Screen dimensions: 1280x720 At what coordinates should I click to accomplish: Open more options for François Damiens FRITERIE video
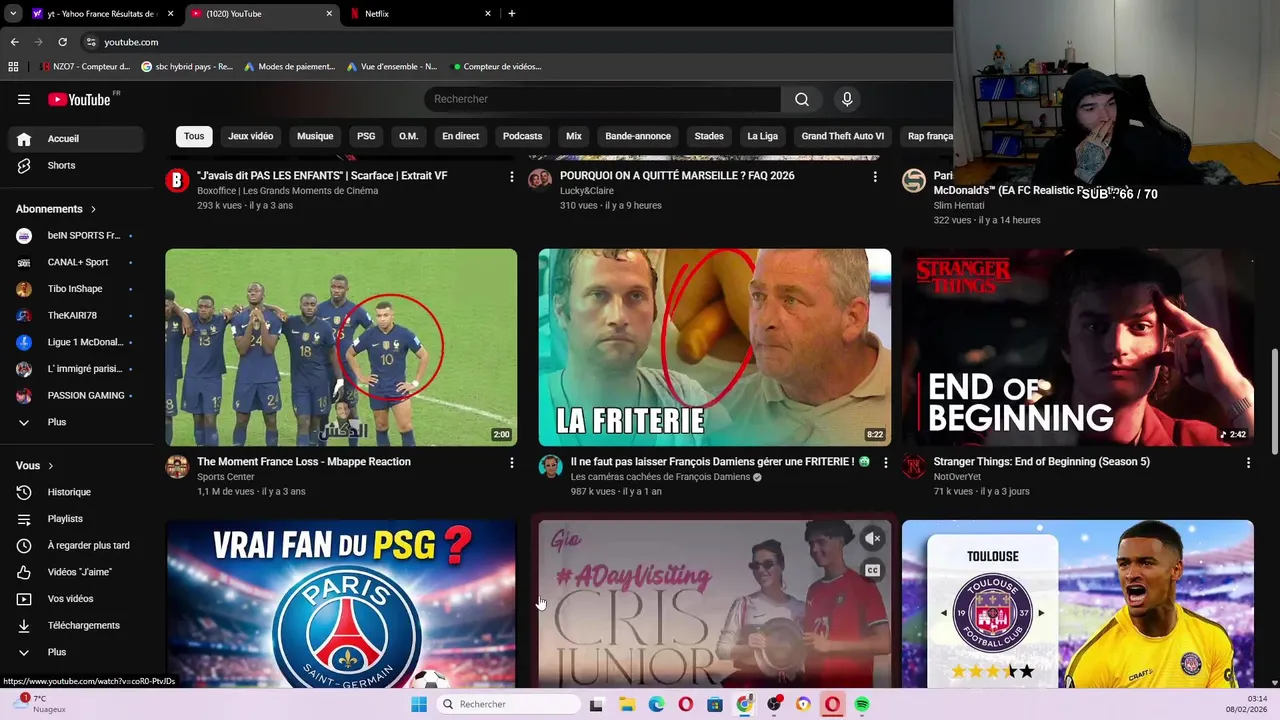click(x=885, y=463)
